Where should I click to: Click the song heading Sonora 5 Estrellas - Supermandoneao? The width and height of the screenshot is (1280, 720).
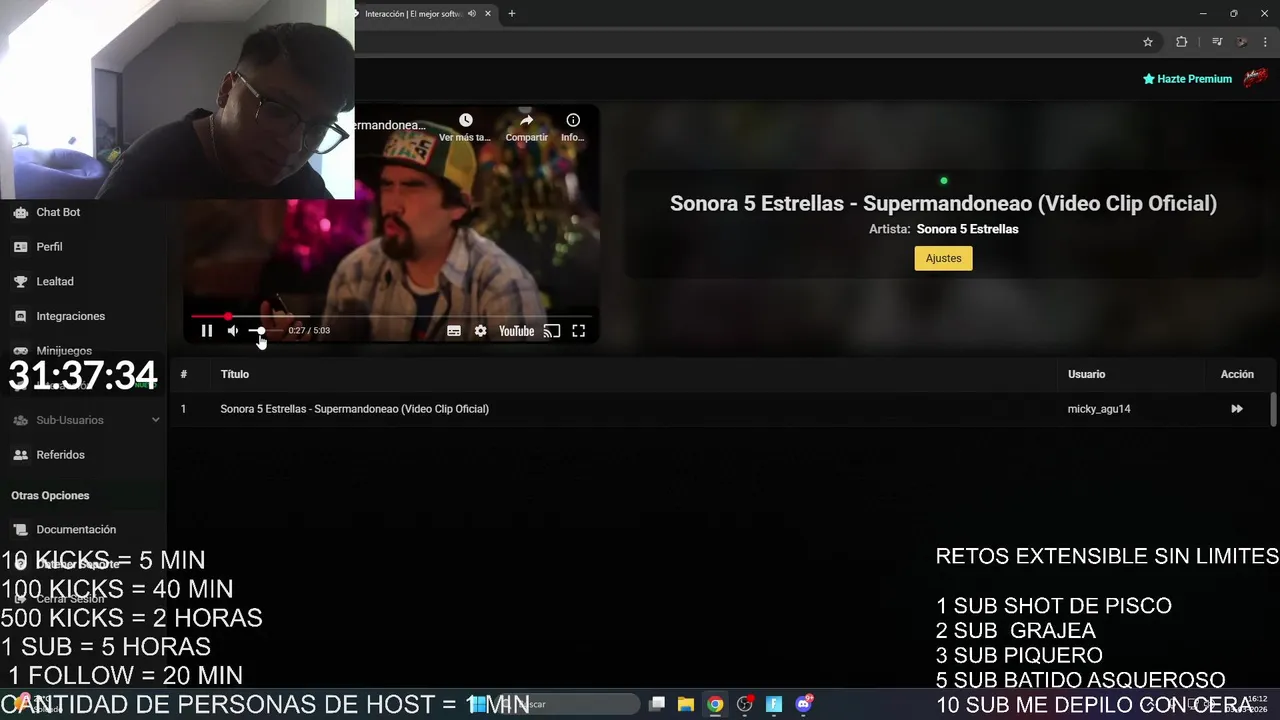tap(943, 203)
